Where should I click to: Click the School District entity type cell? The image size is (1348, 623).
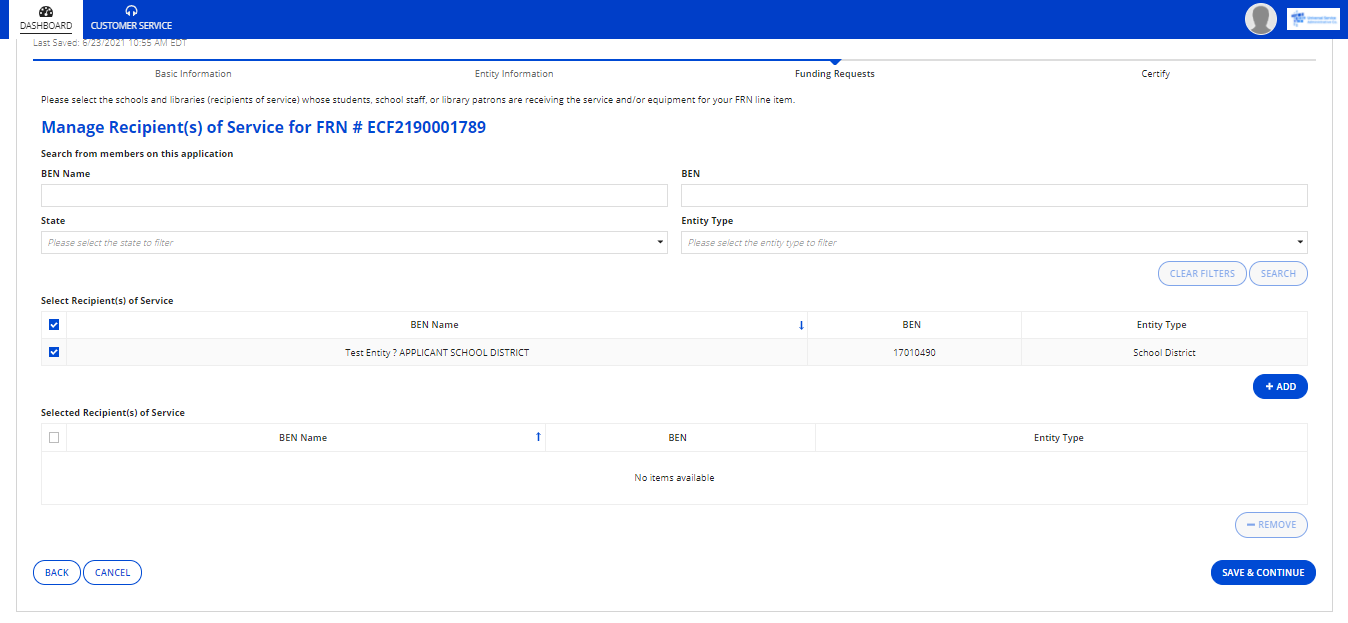coord(1164,352)
